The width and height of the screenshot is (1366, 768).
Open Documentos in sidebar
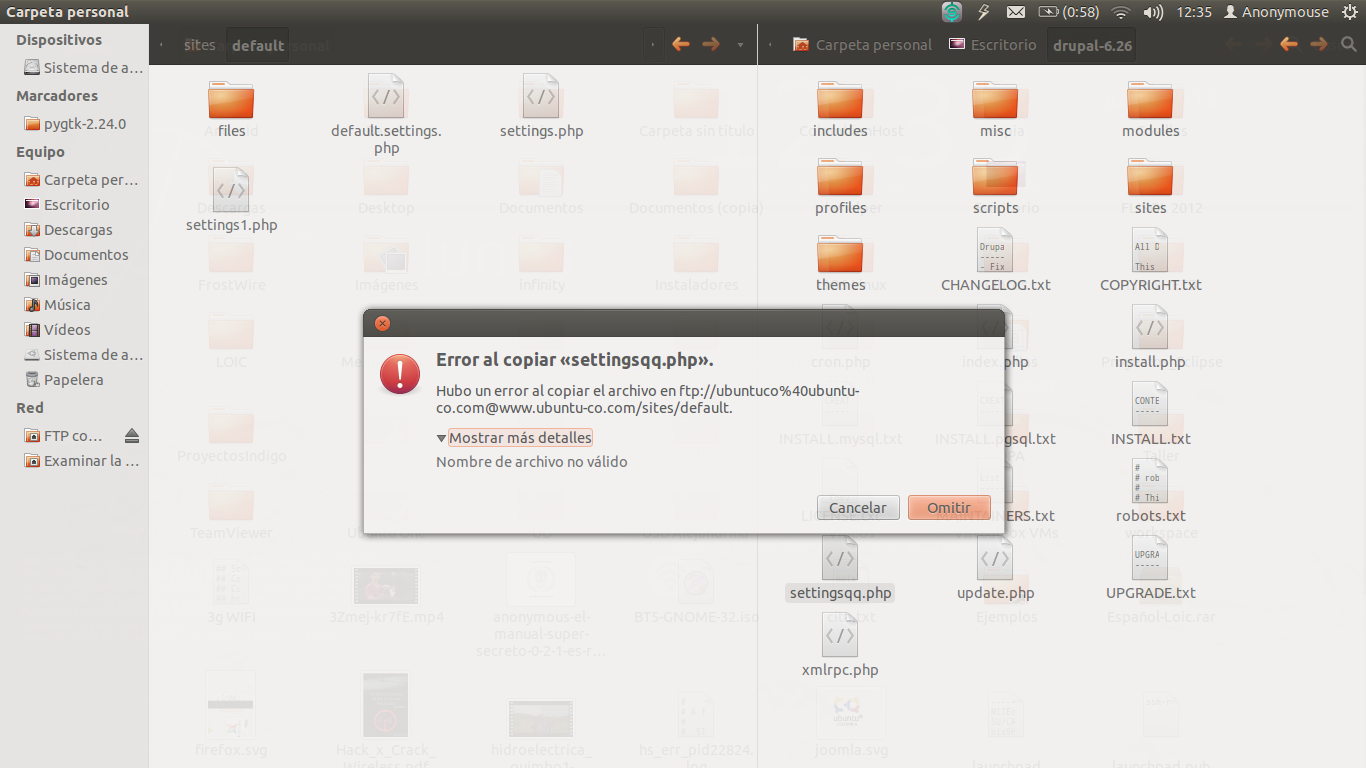(76, 254)
